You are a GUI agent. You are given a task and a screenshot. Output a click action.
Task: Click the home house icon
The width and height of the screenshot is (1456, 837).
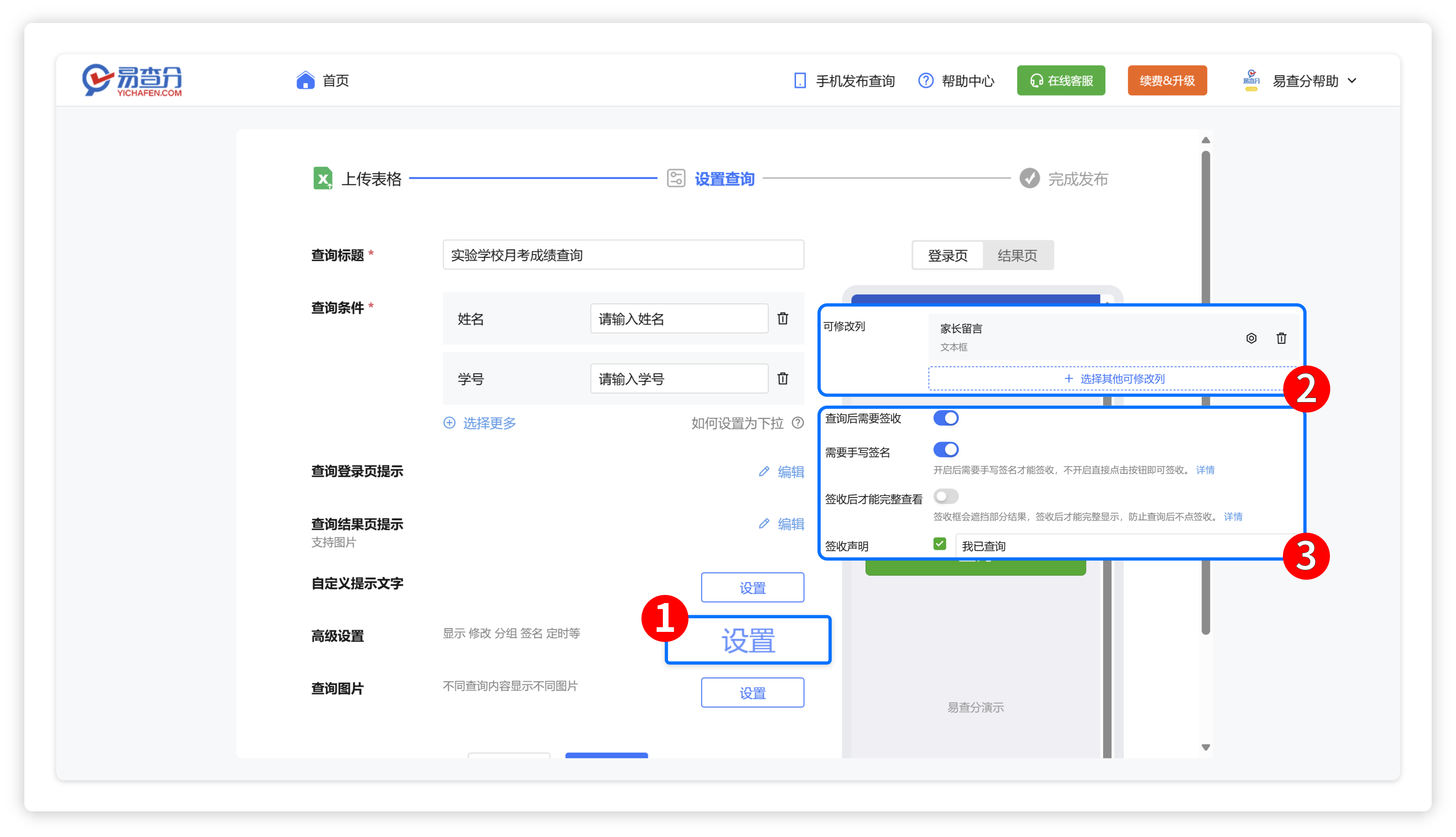click(x=305, y=80)
